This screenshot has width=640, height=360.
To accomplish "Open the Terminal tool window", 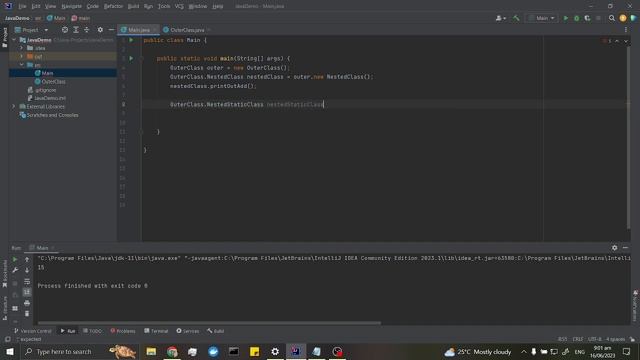I will [156, 331].
